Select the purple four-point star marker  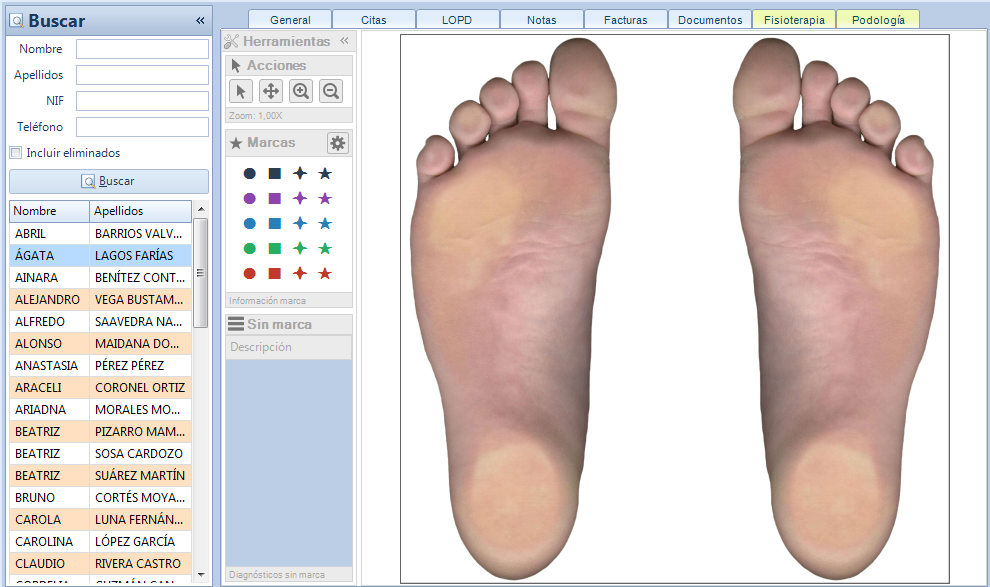click(299, 199)
